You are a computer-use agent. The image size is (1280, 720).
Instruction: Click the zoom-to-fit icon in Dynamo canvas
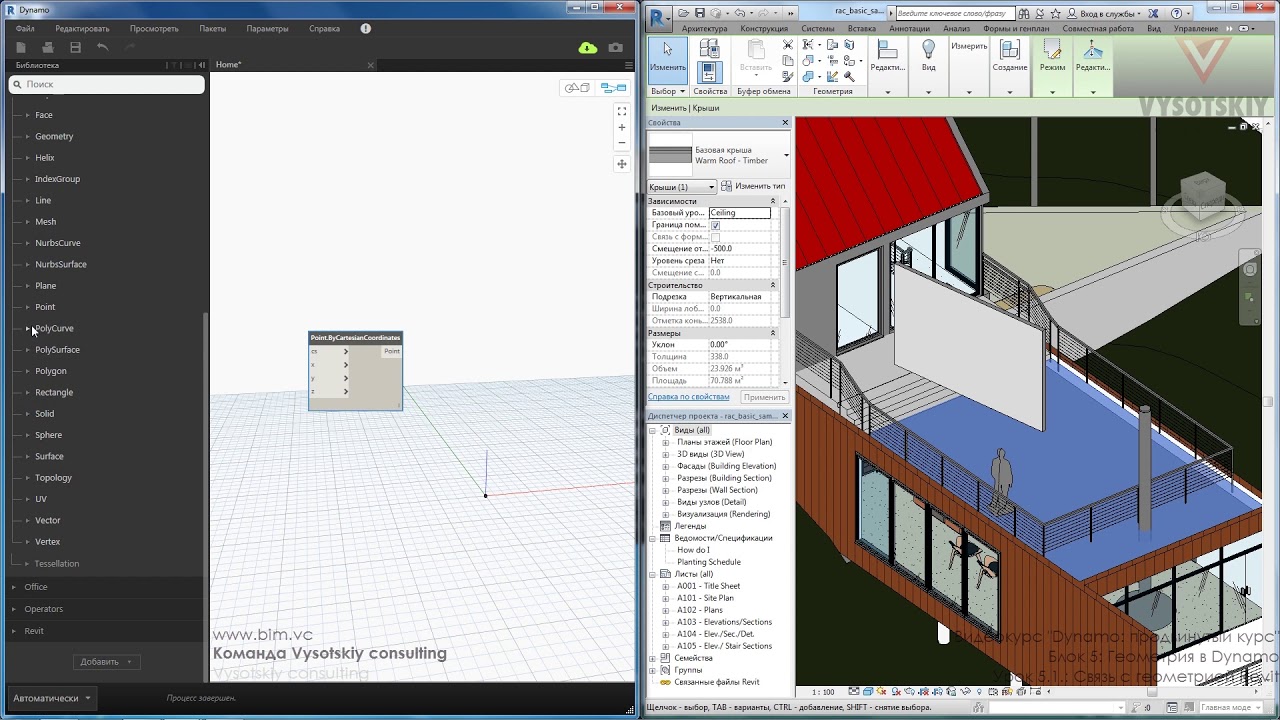pos(621,111)
